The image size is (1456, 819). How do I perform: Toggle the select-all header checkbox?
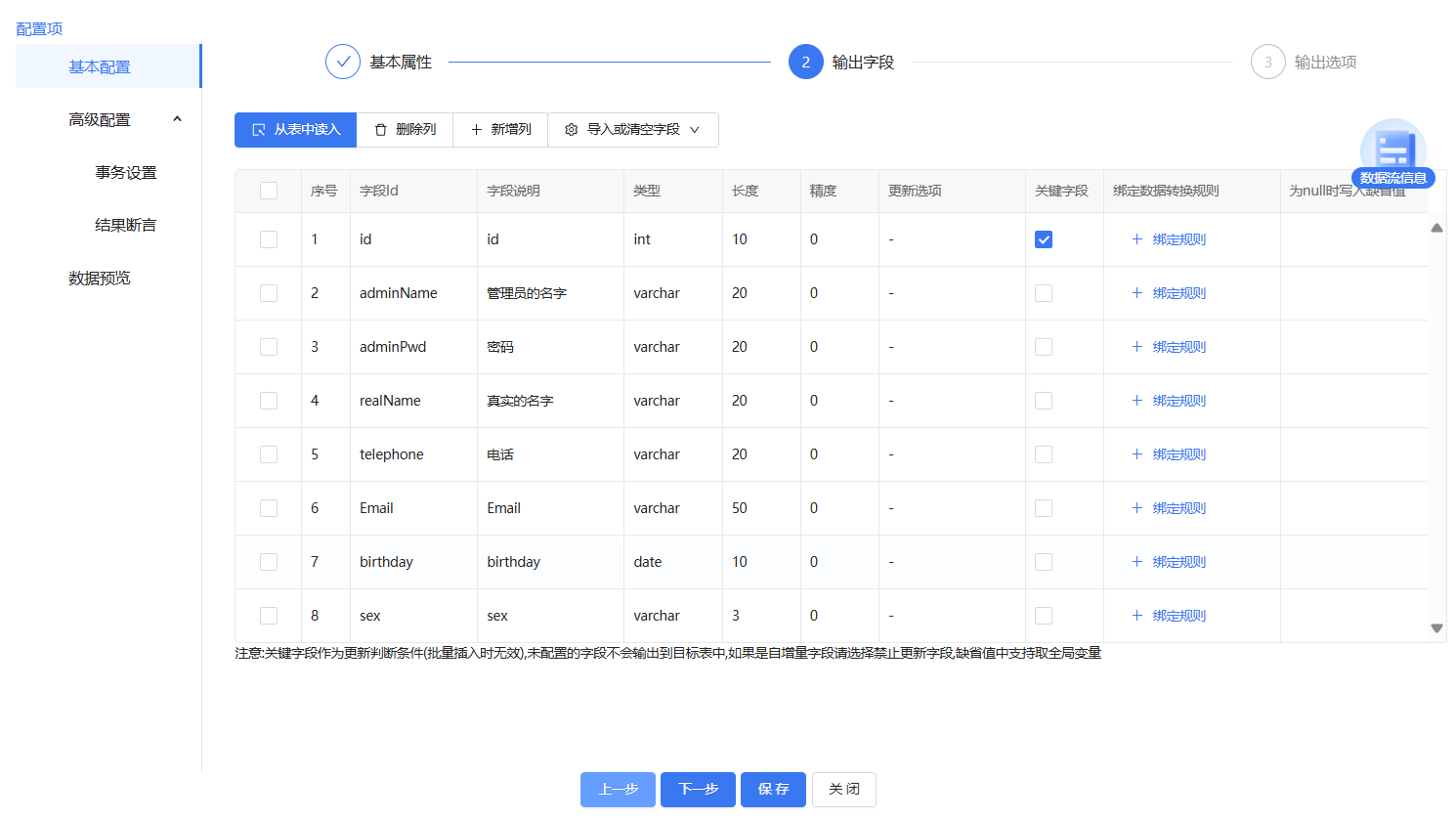pyautogui.click(x=269, y=191)
